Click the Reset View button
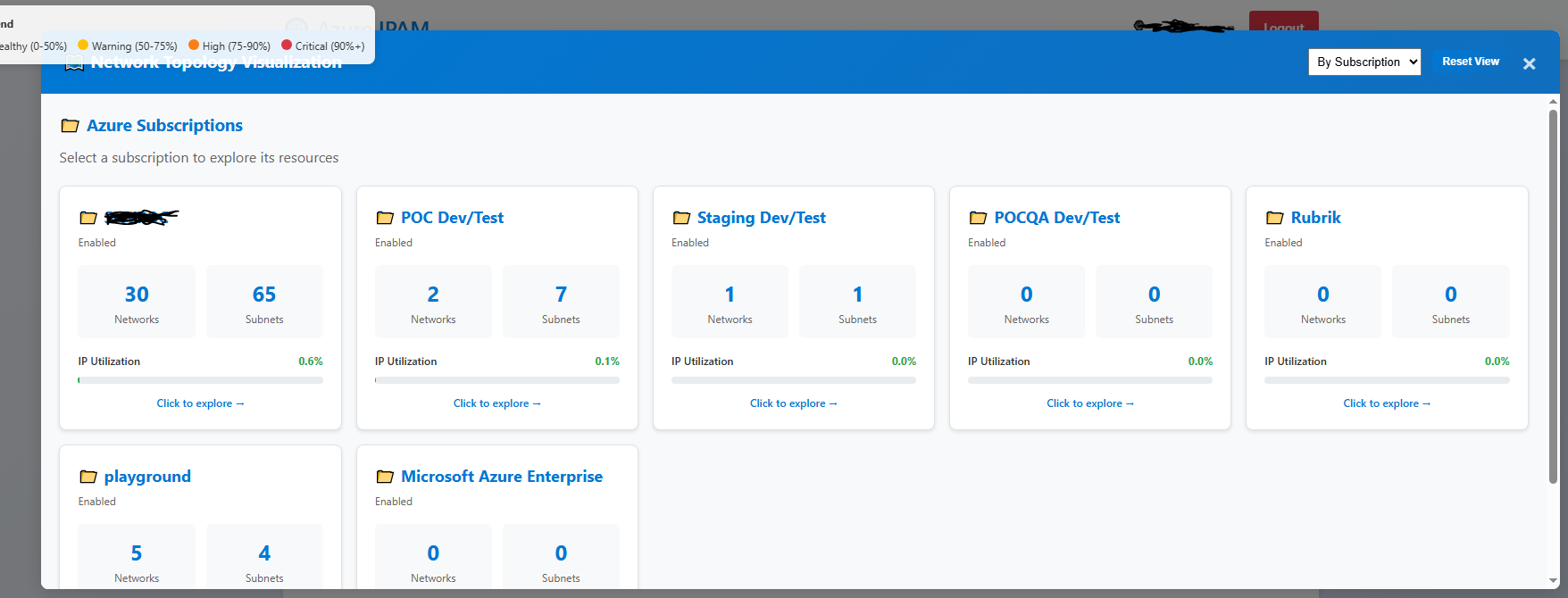This screenshot has height=598, width=1568. (x=1471, y=62)
